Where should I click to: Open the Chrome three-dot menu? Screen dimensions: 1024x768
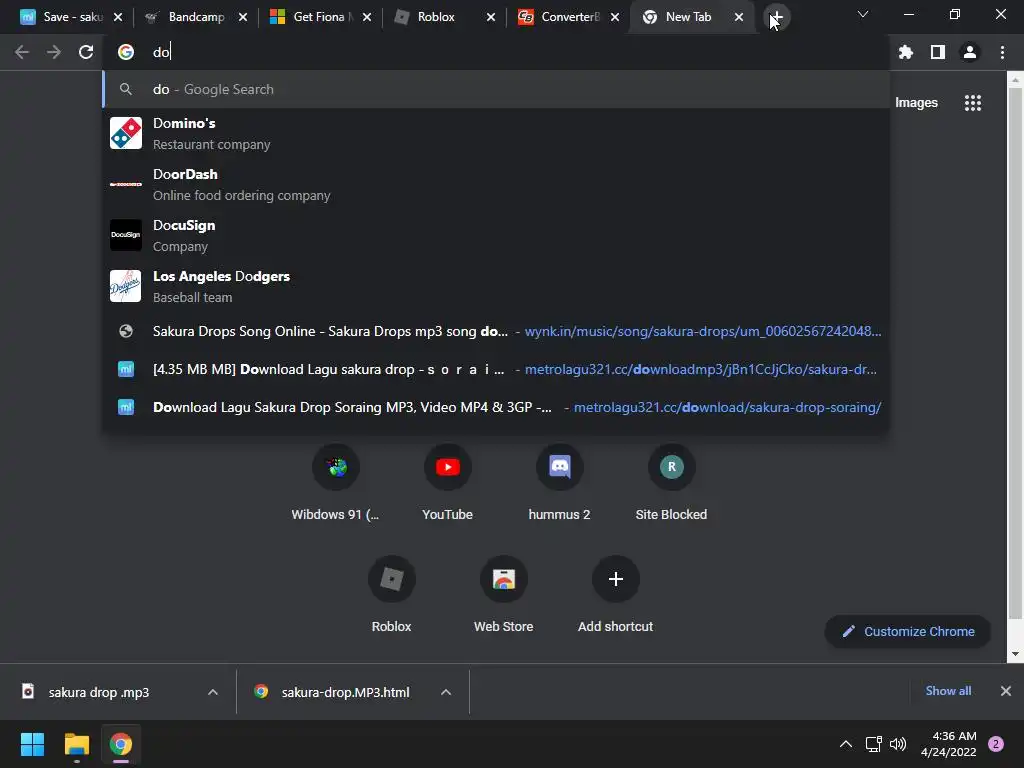(1002, 52)
